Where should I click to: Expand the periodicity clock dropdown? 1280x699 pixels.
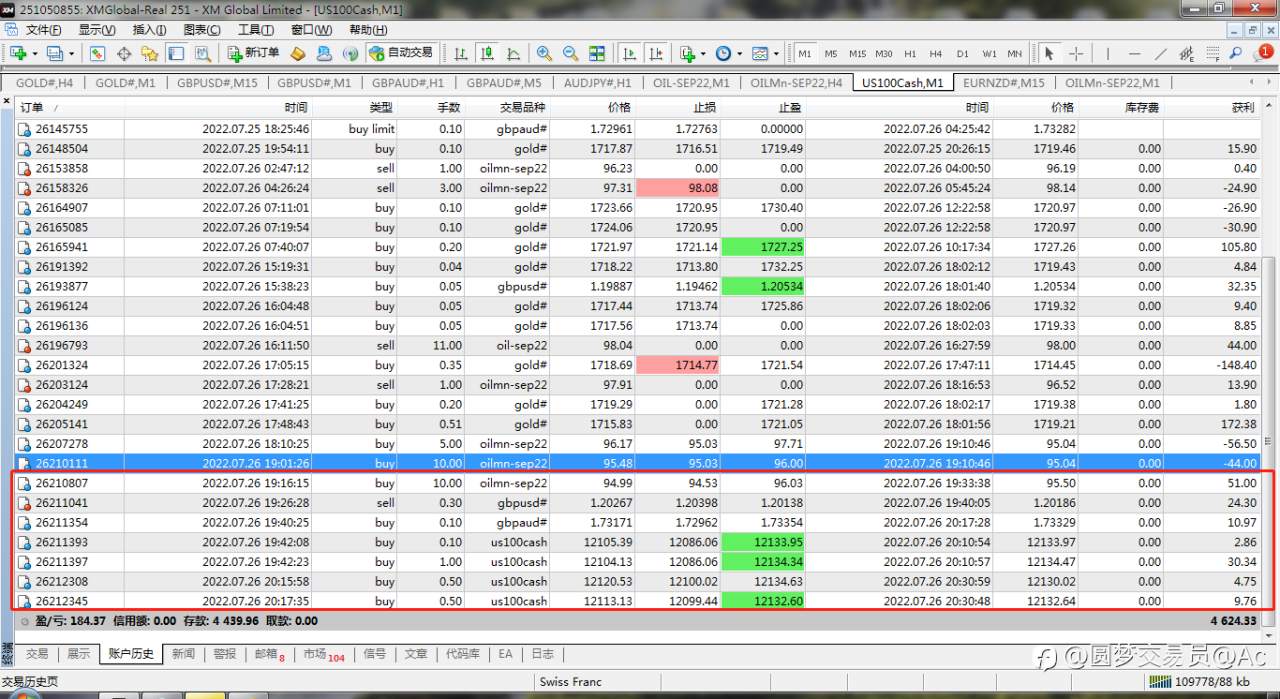[x=740, y=53]
